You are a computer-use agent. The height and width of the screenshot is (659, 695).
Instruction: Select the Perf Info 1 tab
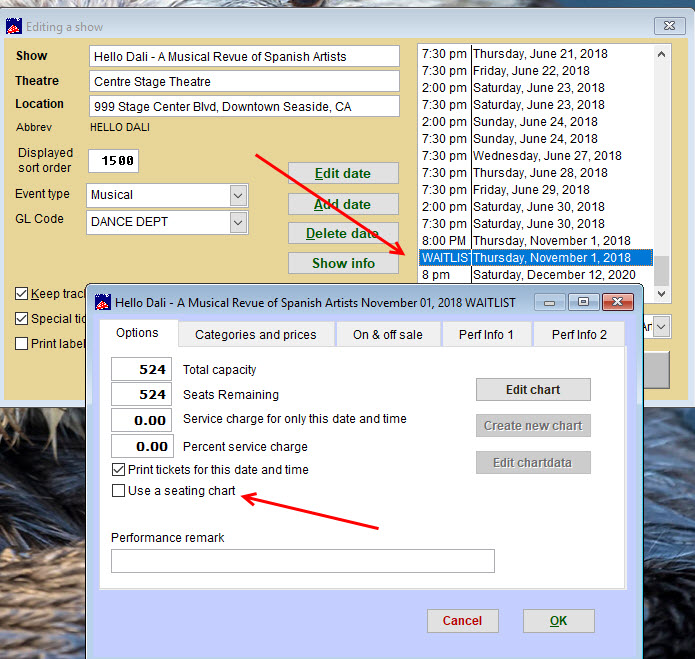coord(487,334)
